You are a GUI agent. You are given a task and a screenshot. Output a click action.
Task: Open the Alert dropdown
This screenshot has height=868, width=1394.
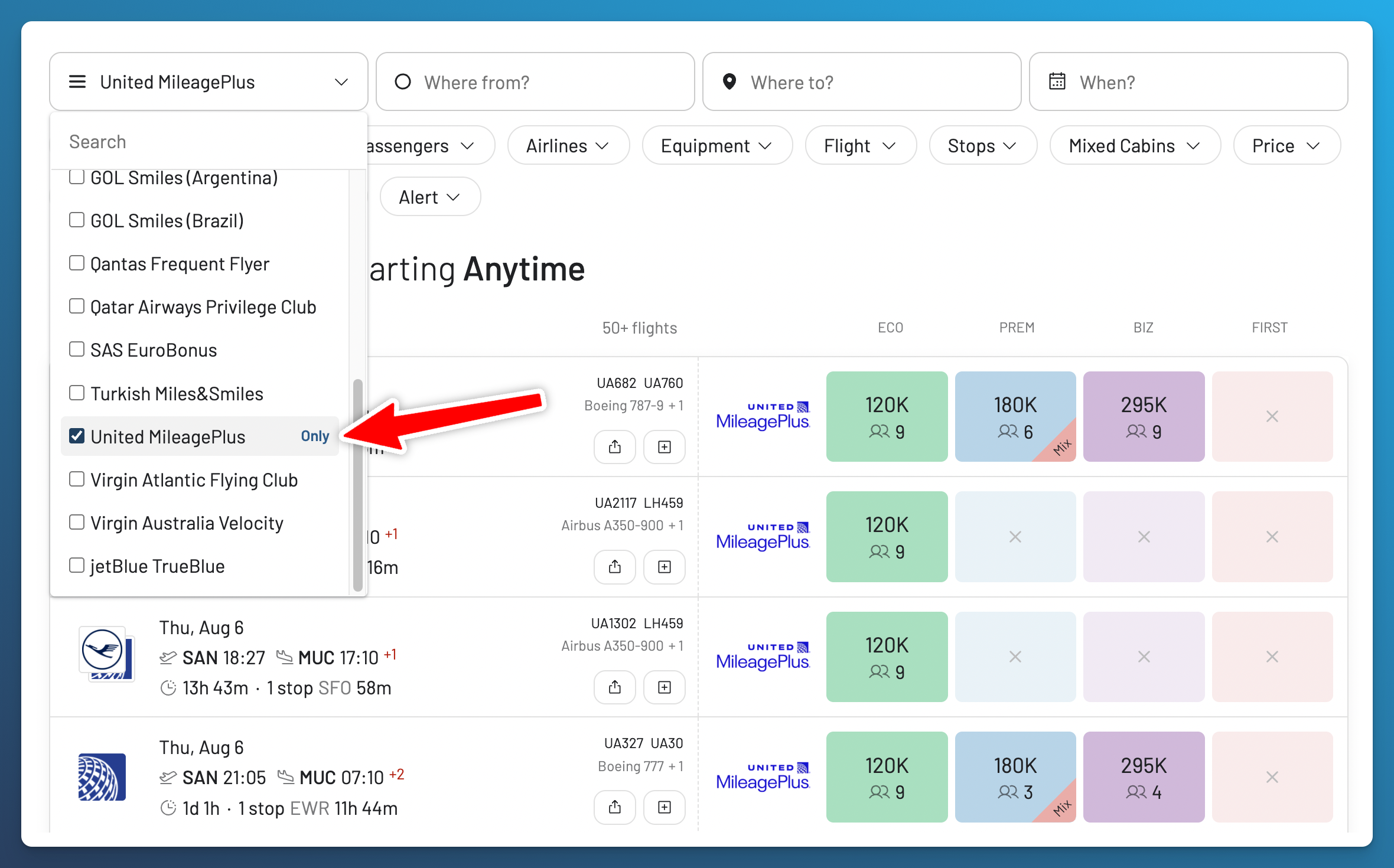click(430, 197)
